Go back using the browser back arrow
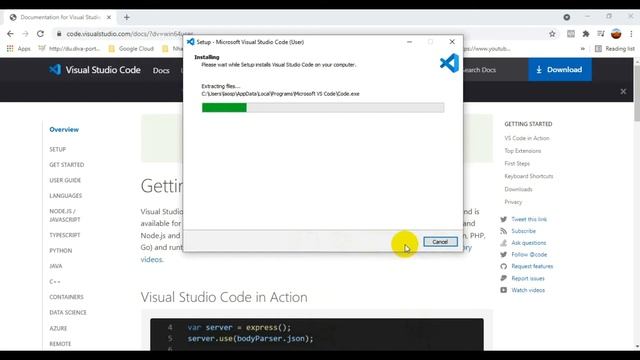The image size is (640, 360). [x=10, y=34]
